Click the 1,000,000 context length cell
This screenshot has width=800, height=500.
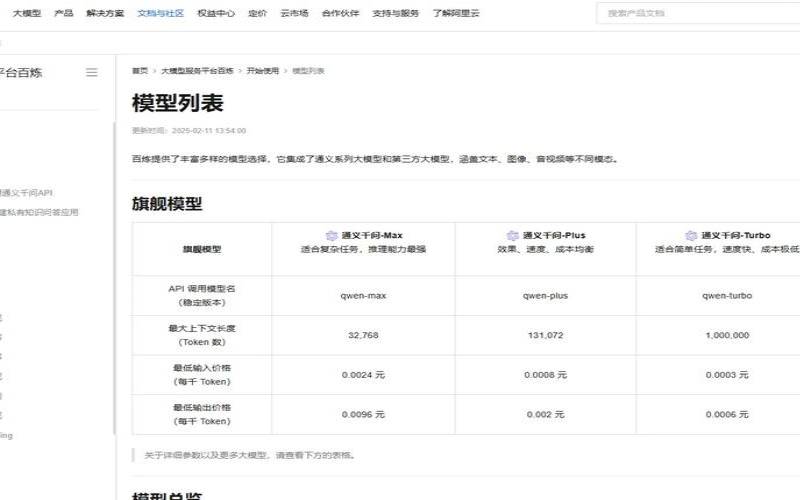click(x=727, y=335)
